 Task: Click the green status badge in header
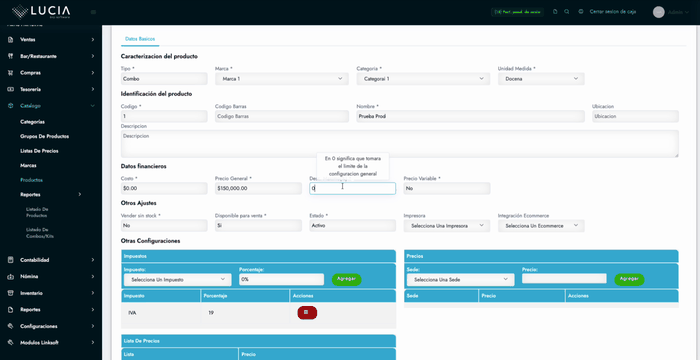[x=517, y=12]
